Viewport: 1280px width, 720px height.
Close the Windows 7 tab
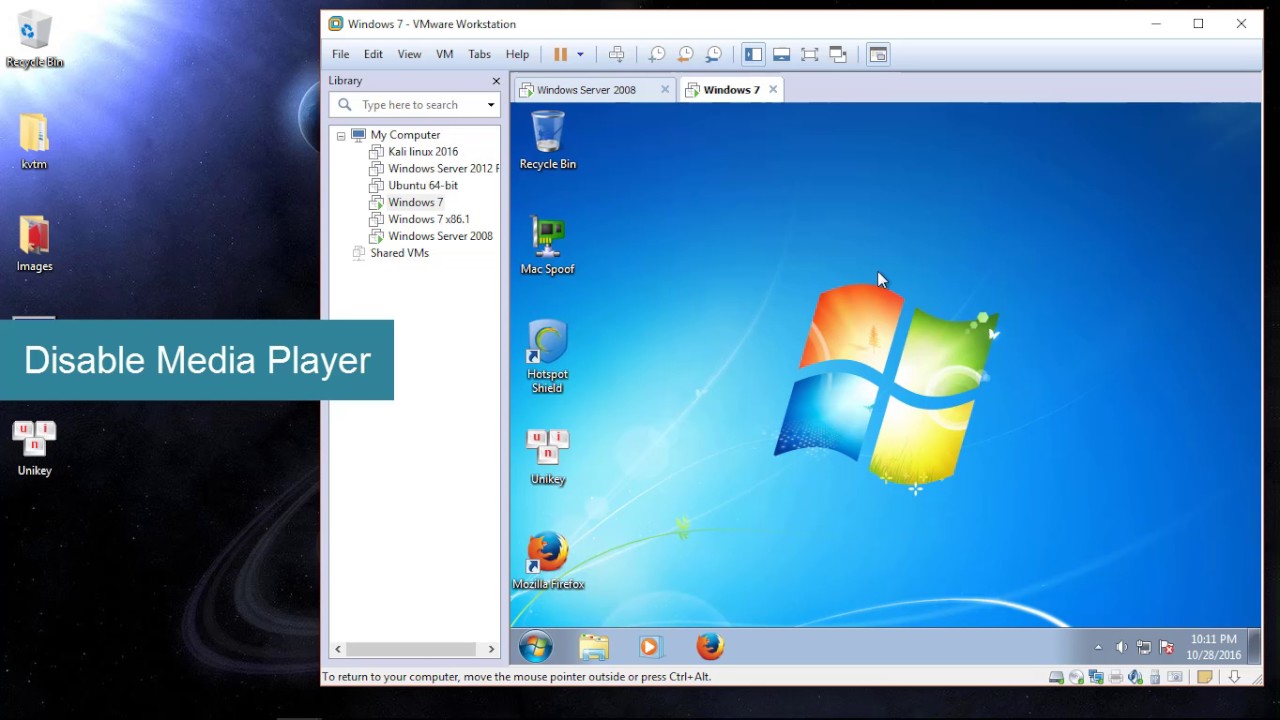tap(773, 89)
